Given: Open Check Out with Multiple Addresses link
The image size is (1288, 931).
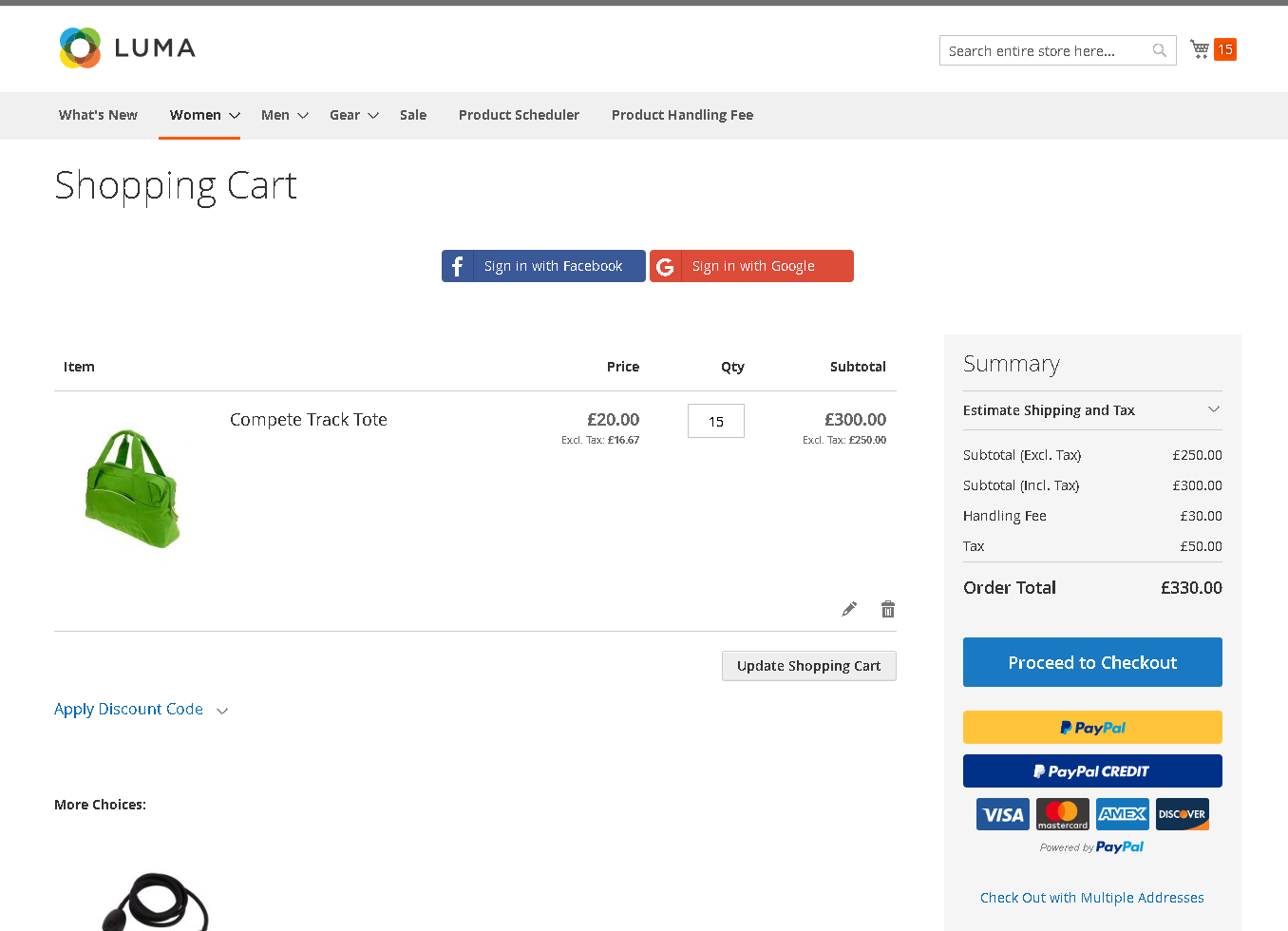Looking at the screenshot, I should [x=1092, y=898].
